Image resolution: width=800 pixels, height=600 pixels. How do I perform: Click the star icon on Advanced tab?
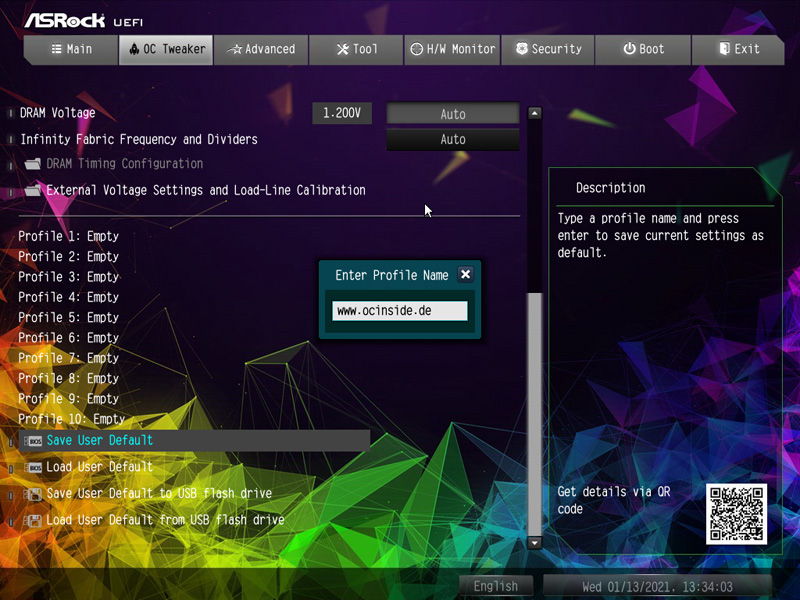pyautogui.click(x=234, y=49)
